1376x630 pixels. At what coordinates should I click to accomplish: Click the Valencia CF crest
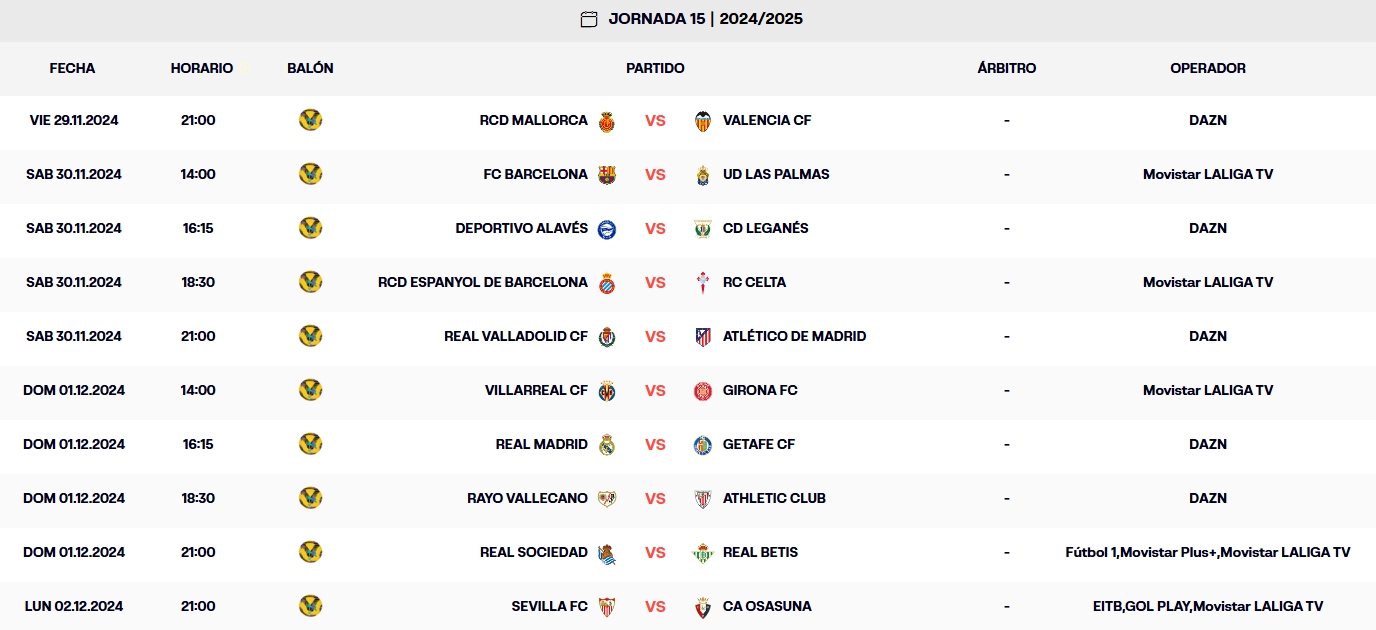click(703, 120)
